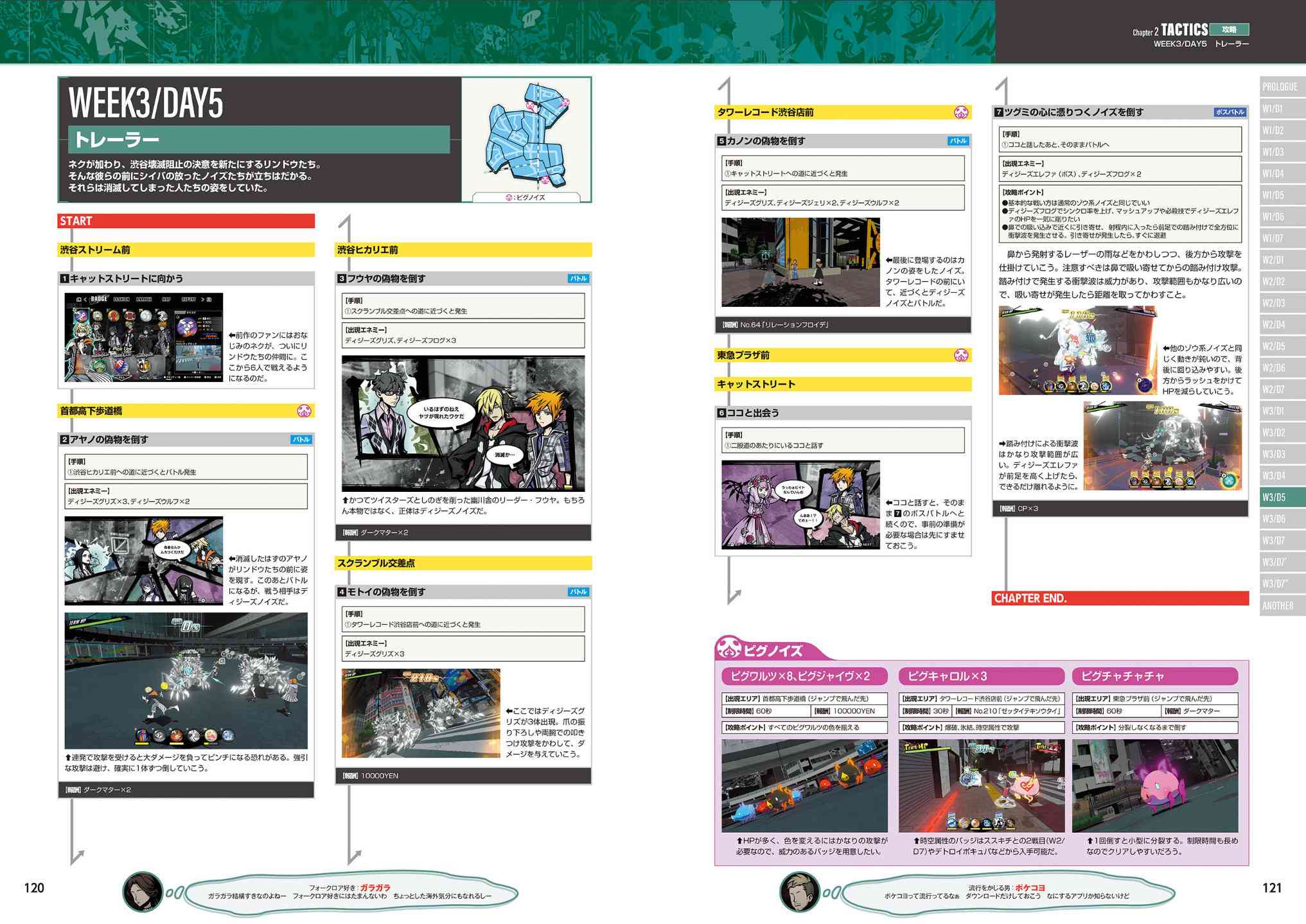Viewport: 1306px width, 924px height.
Task: Click pig noise icon beside タワーレコード渋谷店前
Action: click(x=961, y=112)
